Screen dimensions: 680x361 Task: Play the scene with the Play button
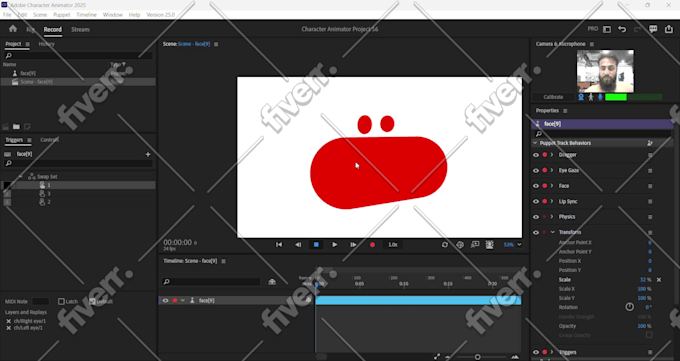pos(334,245)
